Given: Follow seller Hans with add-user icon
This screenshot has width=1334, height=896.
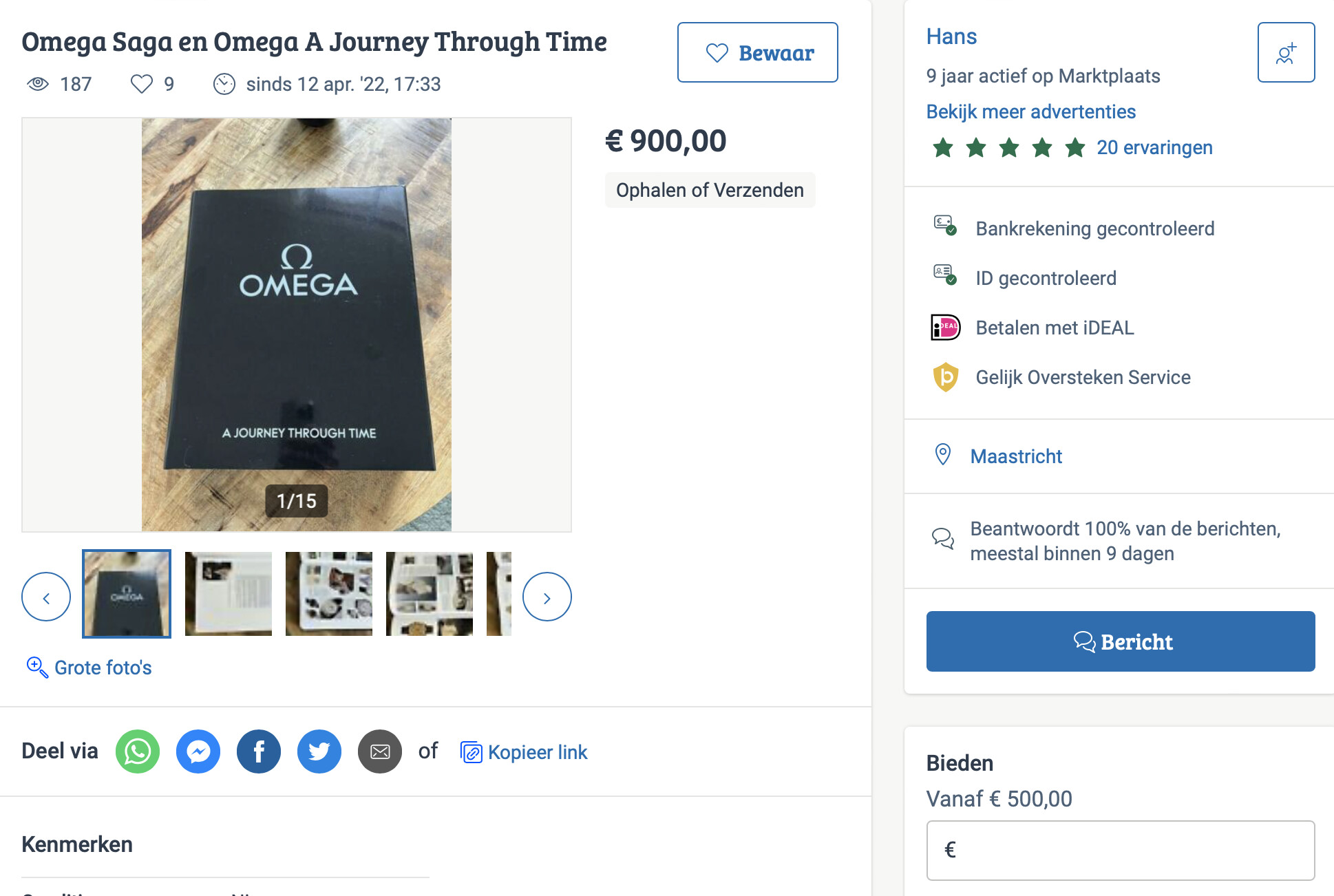Looking at the screenshot, I should 1286,52.
